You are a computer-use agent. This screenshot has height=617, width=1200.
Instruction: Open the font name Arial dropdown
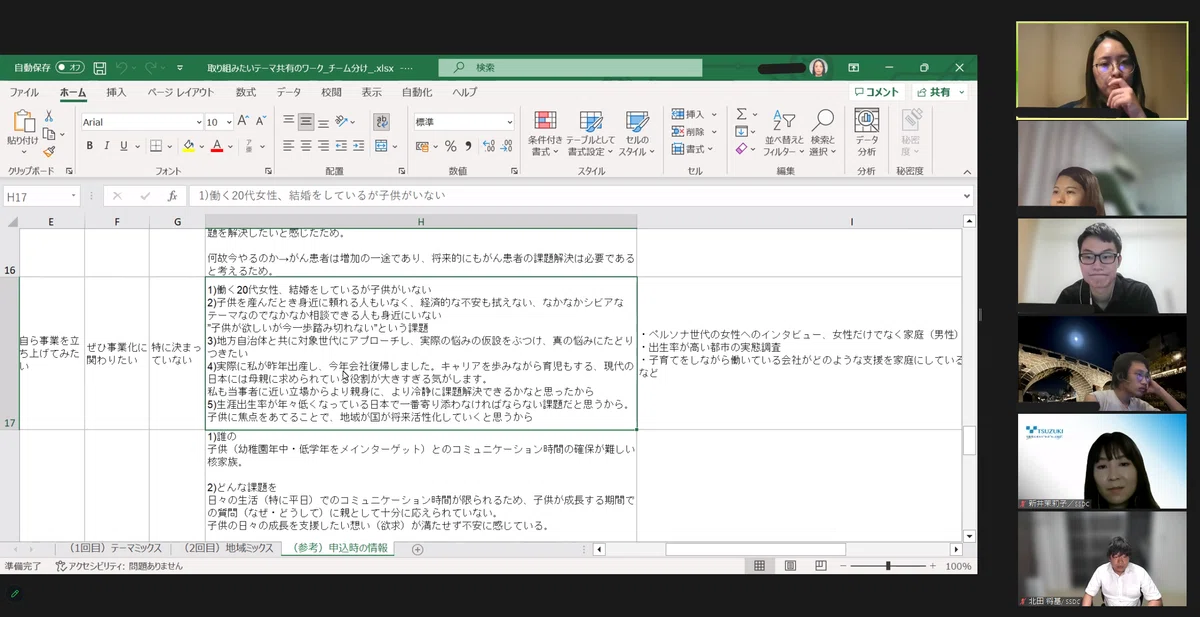pyautogui.click(x=199, y=122)
